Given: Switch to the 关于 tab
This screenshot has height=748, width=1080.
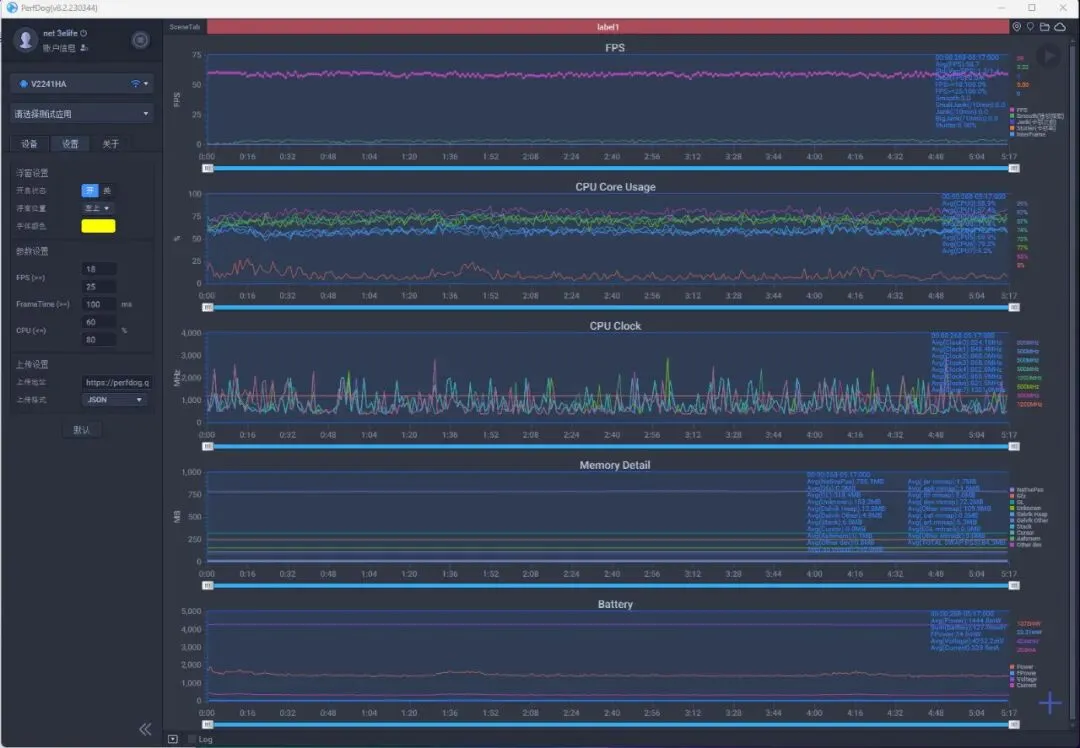Looking at the screenshot, I should click(110, 144).
